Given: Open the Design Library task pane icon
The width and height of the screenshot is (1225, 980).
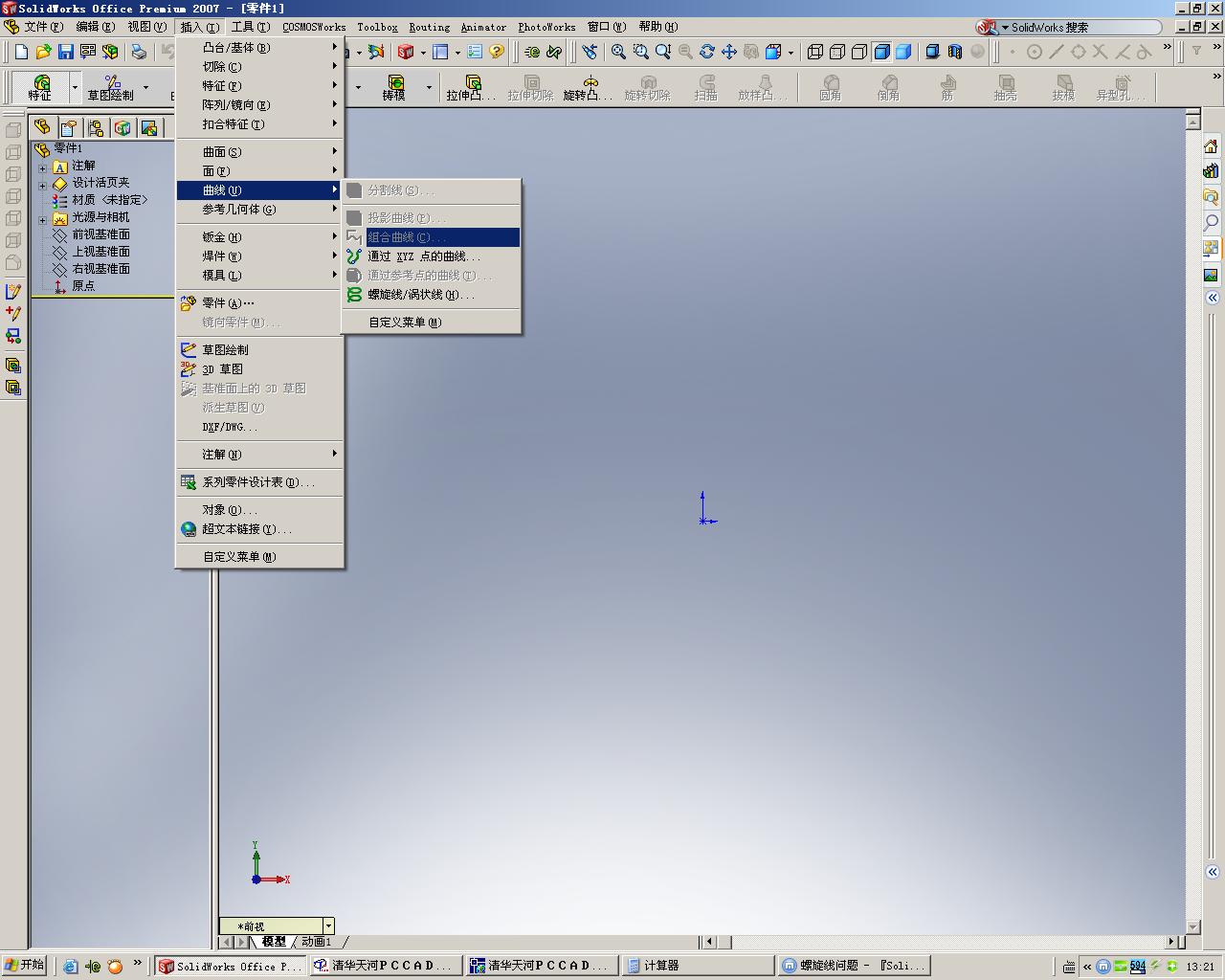Looking at the screenshot, I should tap(1211, 171).
